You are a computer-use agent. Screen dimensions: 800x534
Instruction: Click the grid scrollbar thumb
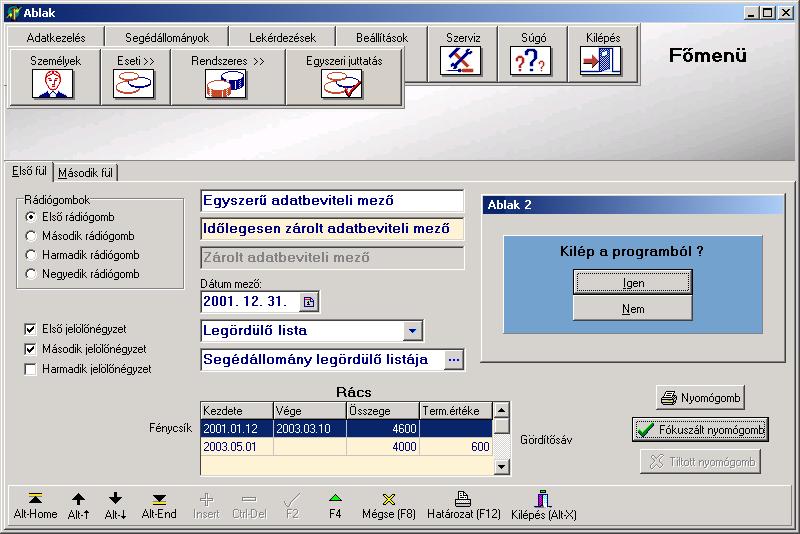click(x=502, y=426)
